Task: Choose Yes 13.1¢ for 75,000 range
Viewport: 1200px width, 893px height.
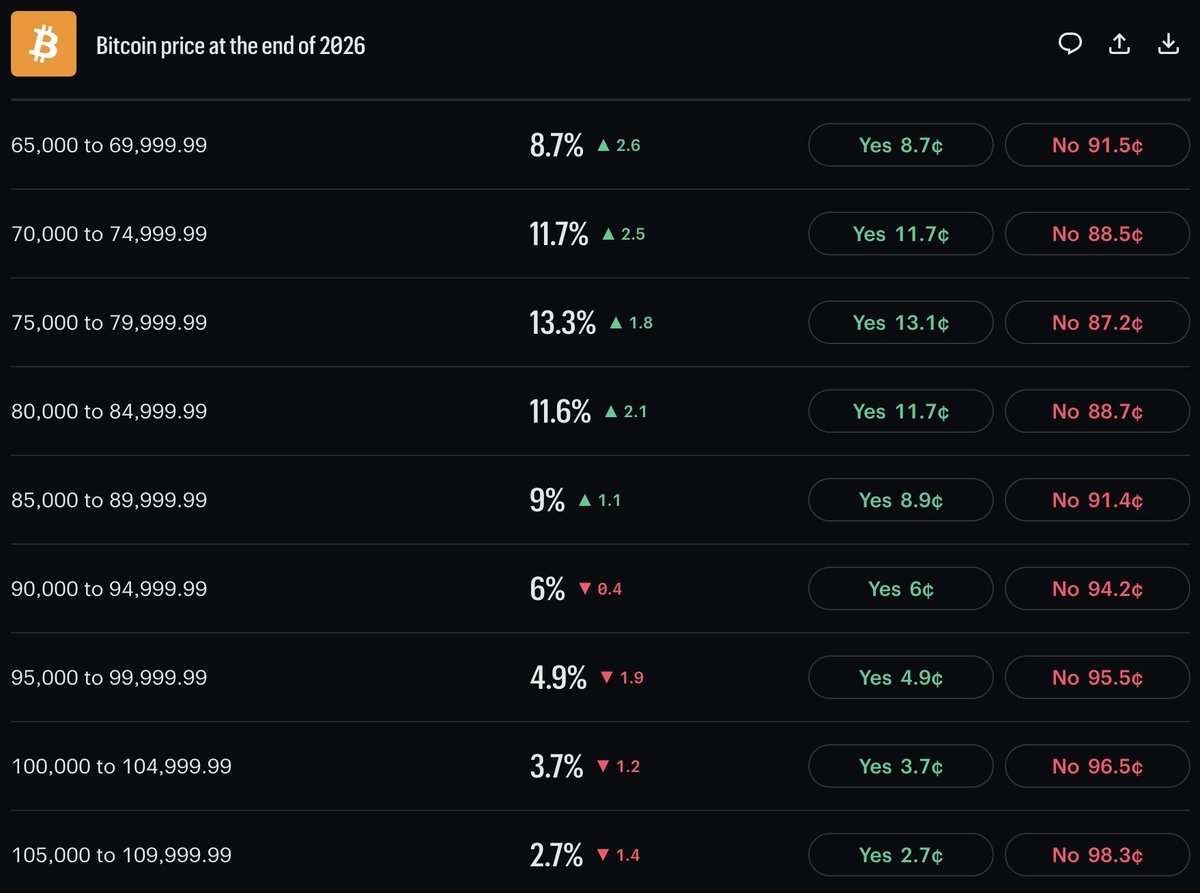Action: click(x=901, y=323)
